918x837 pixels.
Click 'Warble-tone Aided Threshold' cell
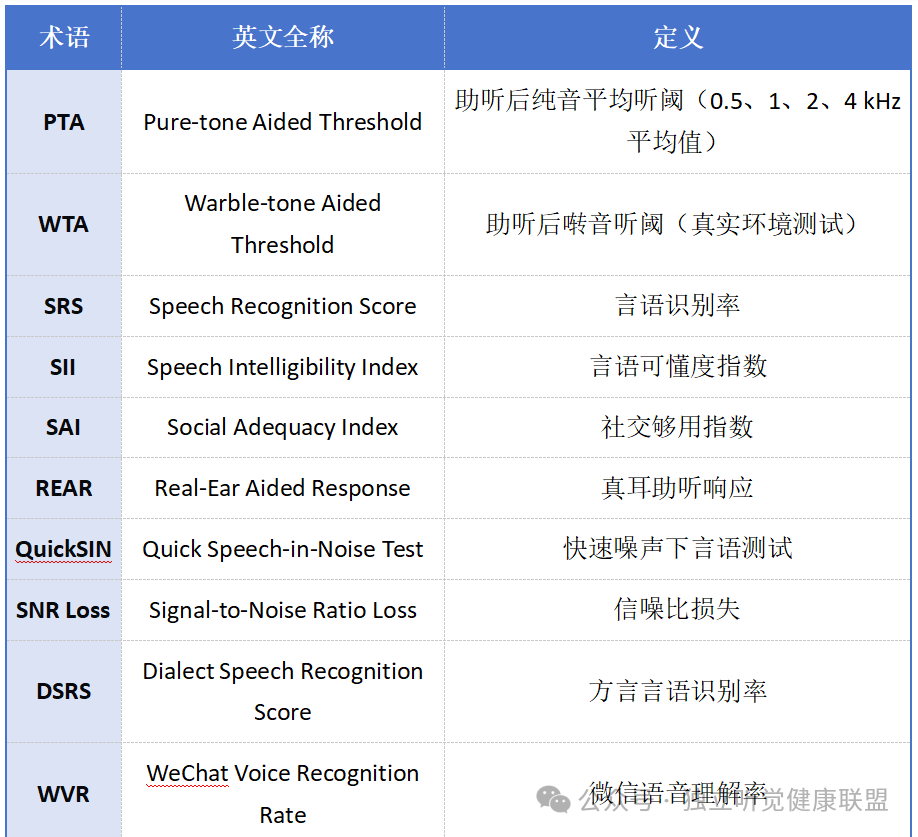coord(283,224)
